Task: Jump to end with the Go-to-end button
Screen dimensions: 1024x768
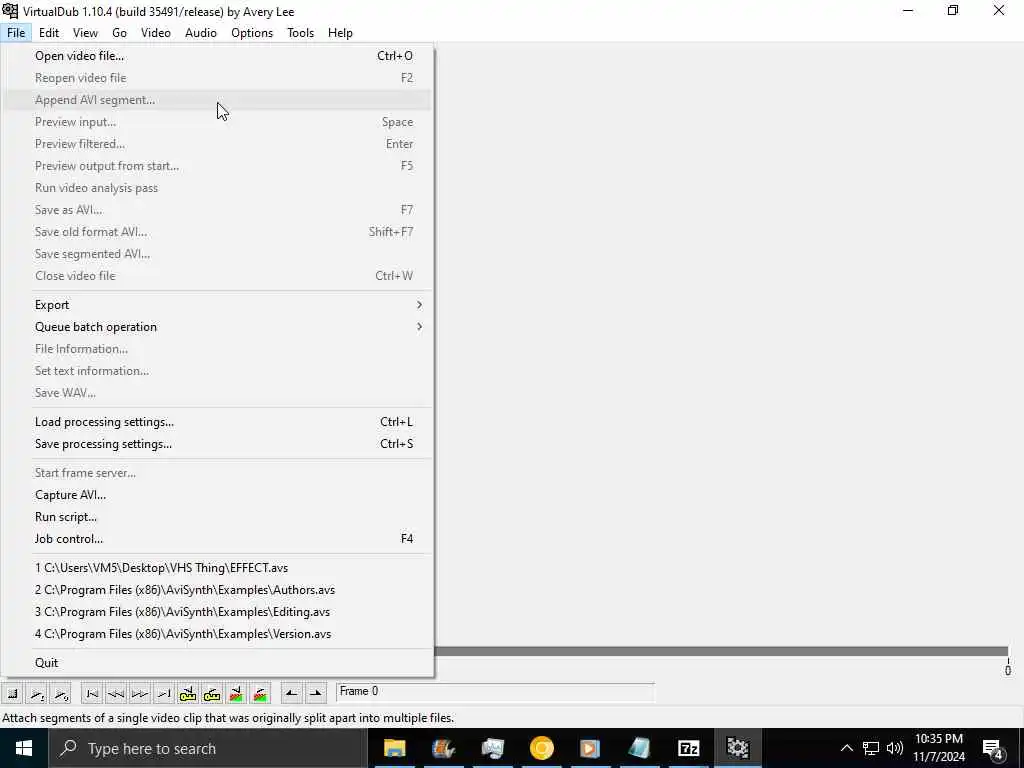Action: click(164, 694)
